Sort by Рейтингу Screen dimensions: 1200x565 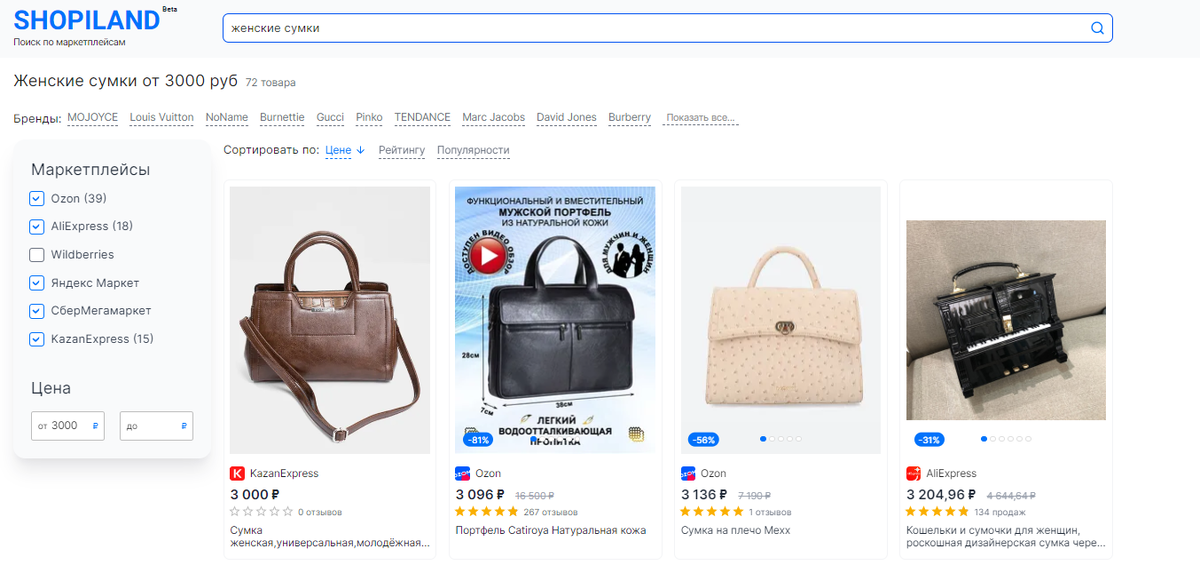[x=402, y=150]
